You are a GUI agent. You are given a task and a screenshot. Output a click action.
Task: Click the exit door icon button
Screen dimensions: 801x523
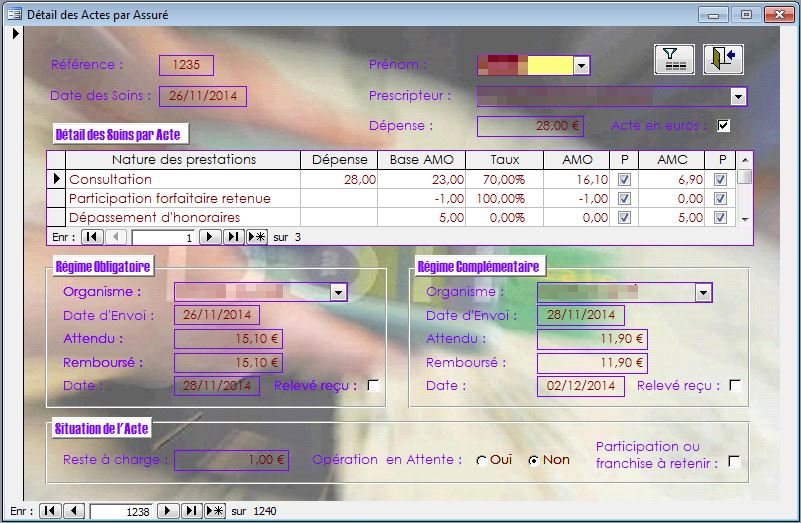point(723,60)
